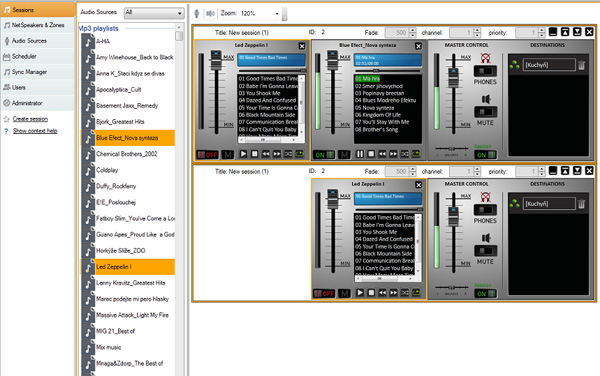Move the bottom session panel up
This screenshot has height=376, width=600.
(x=565, y=171)
